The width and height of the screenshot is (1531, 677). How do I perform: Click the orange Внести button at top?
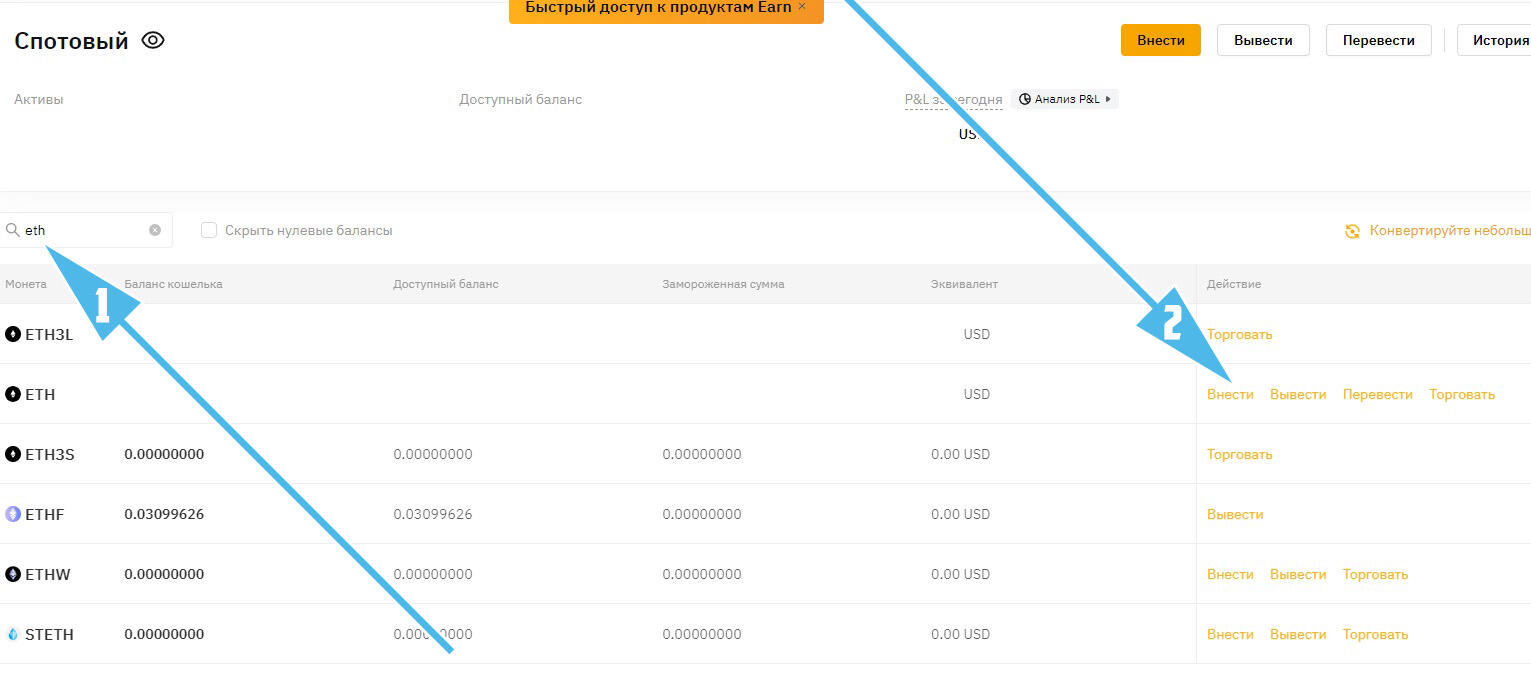coord(1161,41)
